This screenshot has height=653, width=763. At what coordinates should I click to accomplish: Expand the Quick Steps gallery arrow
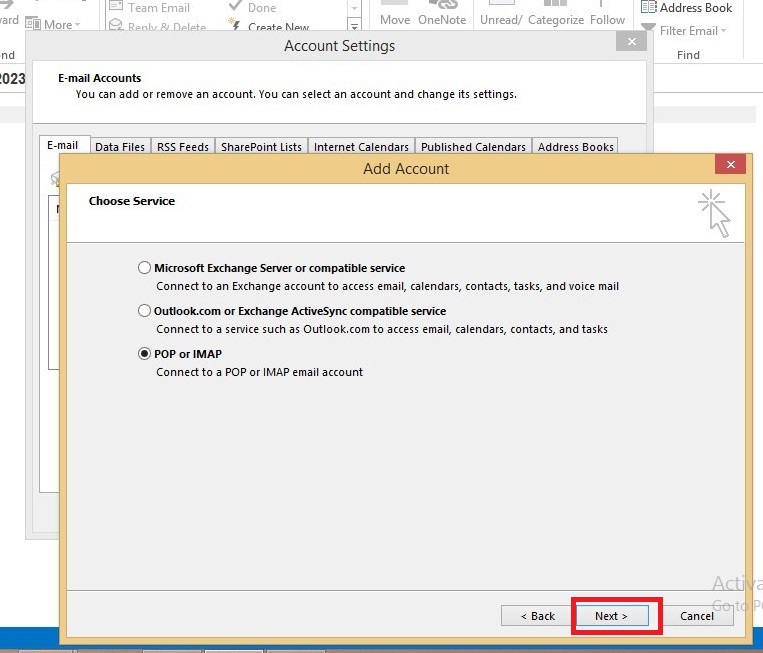pos(354,25)
